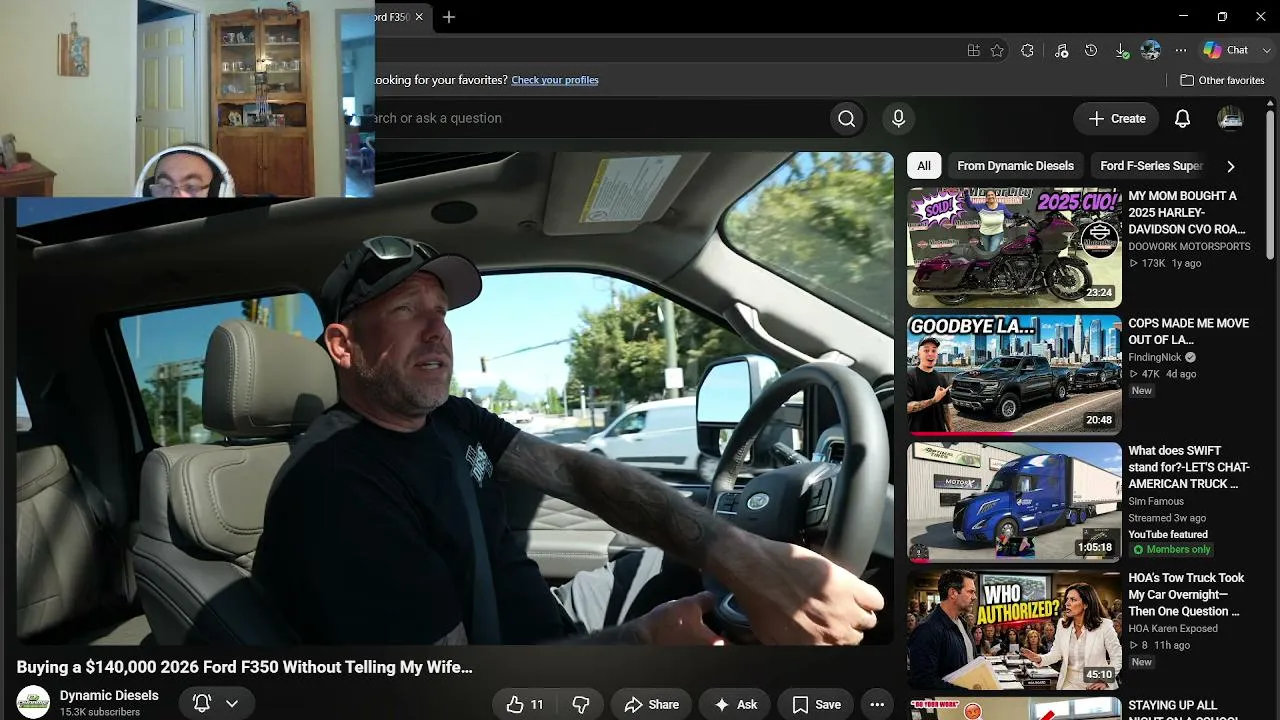This screenshot has height=720, width=1280.
Task: Open browser settings and more ellipsis
Action: pos(1181,50)
